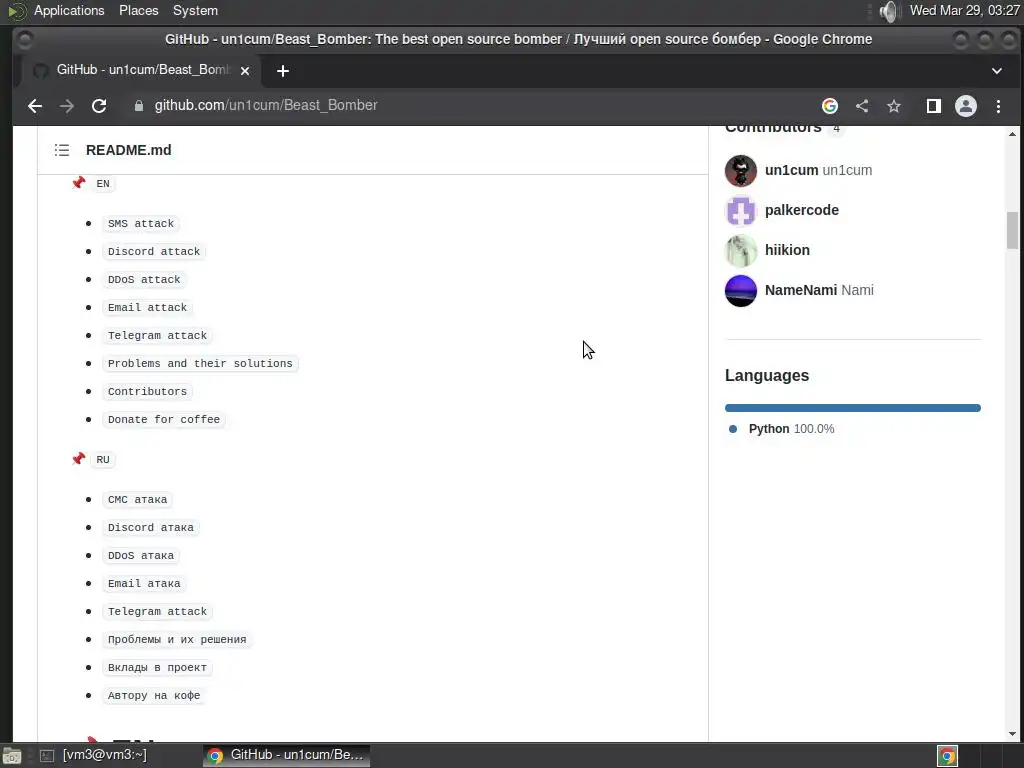
Task: Open the 'Discord attack' link
Action: pyautogui.click(x=154, y=251)
